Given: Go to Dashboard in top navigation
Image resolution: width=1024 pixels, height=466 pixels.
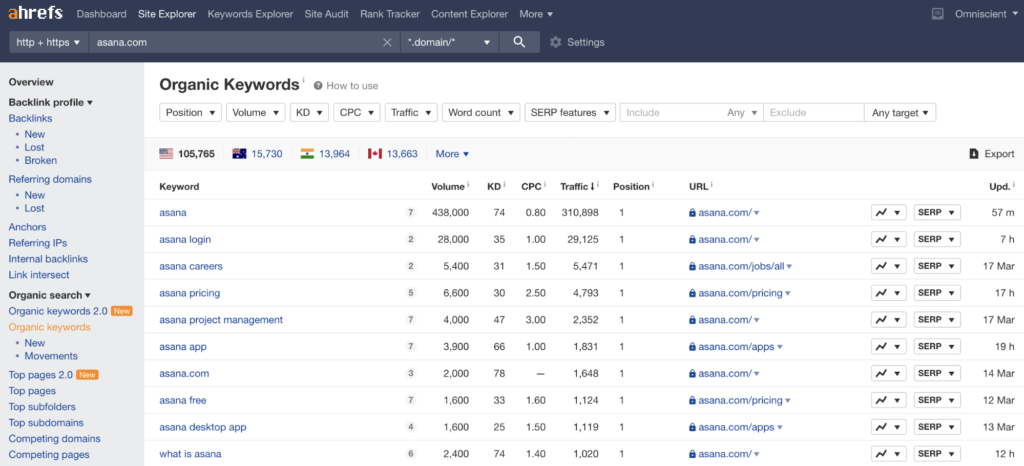Looking at the screenshot, I should point(101,14).
